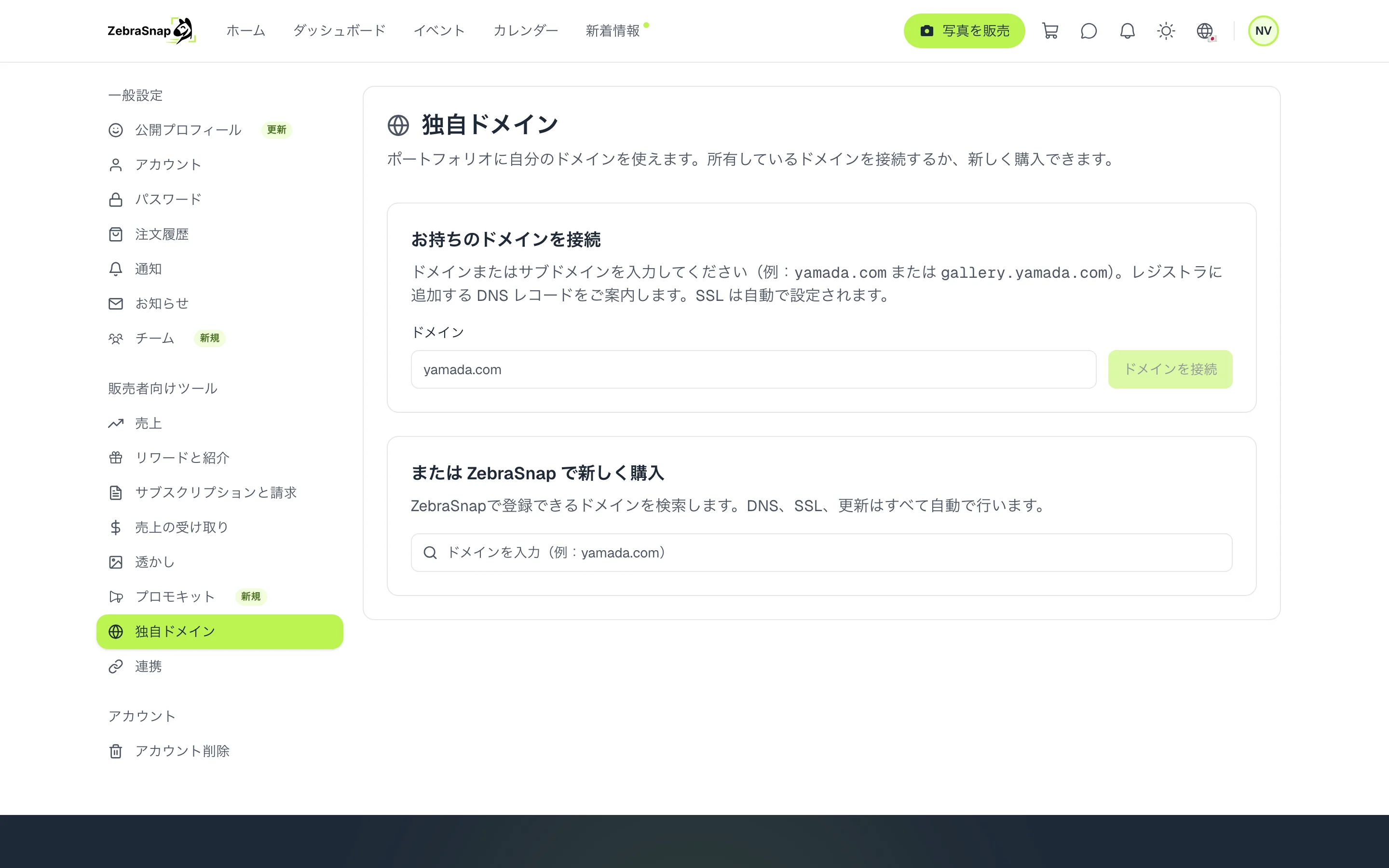The width and height of the screenshot is (1389, 868).
Task: Click the ZebraSnap logo
Action: pyautogui.click(x=151, y=31)
